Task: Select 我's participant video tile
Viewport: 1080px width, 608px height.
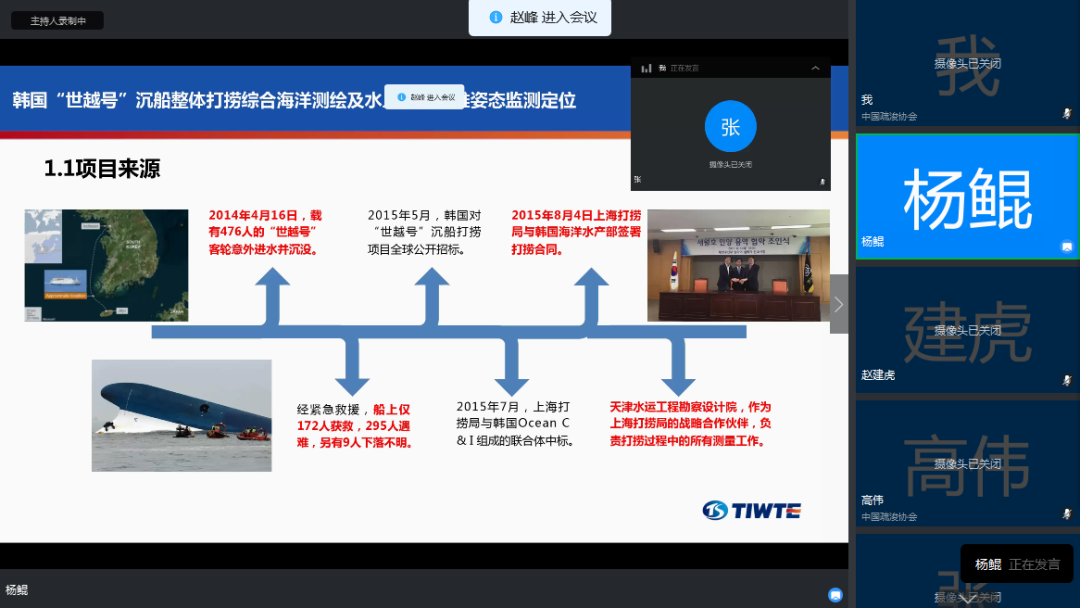Action: tap(966, 63)
